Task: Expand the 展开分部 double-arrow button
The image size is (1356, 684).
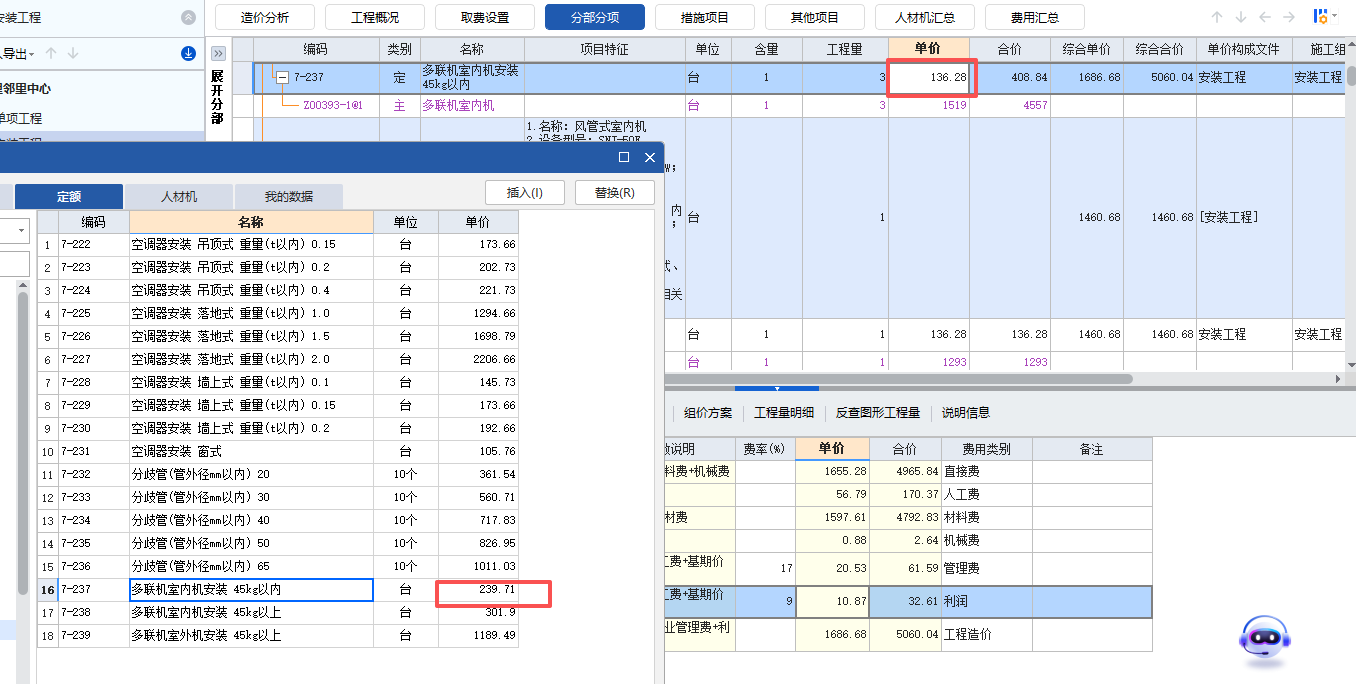Action: [218, 53]
